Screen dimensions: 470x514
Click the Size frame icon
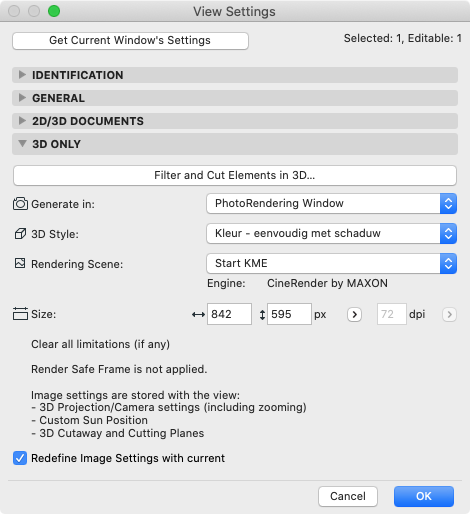click(x=20, y=314)
